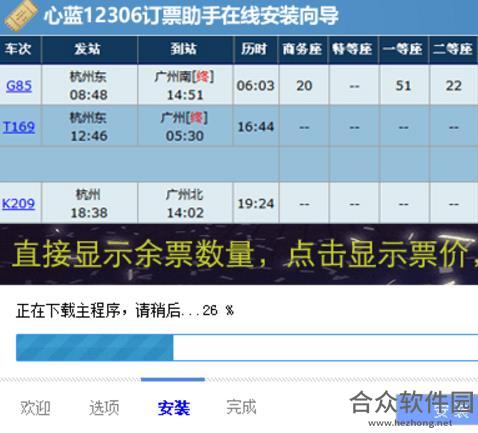Select the 选项 step tab

click(x=104, y=407)
